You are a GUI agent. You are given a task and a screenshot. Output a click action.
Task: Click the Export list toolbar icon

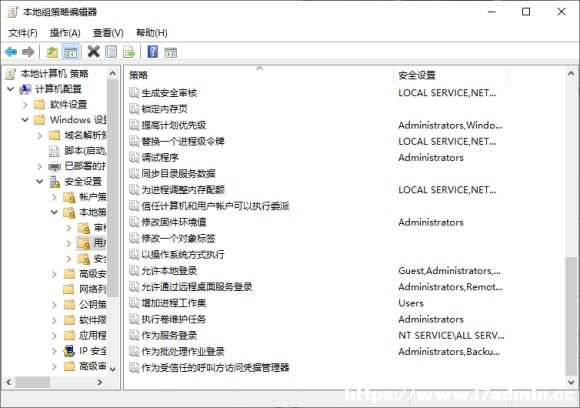[x=129, y=52]
